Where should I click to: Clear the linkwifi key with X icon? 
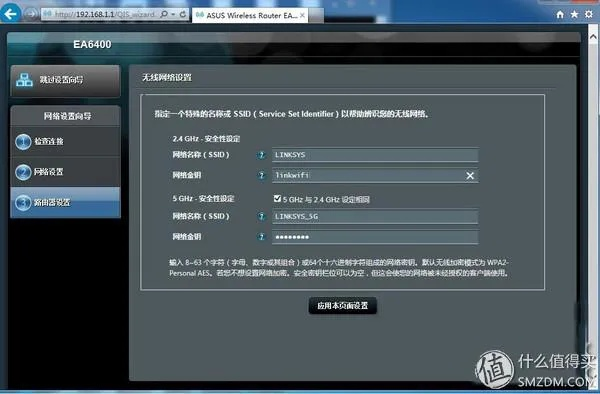470,176
